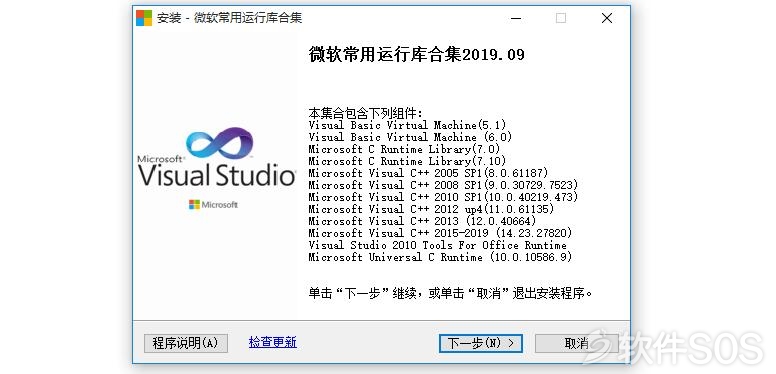Viewport: 776px width, 374px height.
Task: Click the 取消 button
Action: (x=577, y=343)
